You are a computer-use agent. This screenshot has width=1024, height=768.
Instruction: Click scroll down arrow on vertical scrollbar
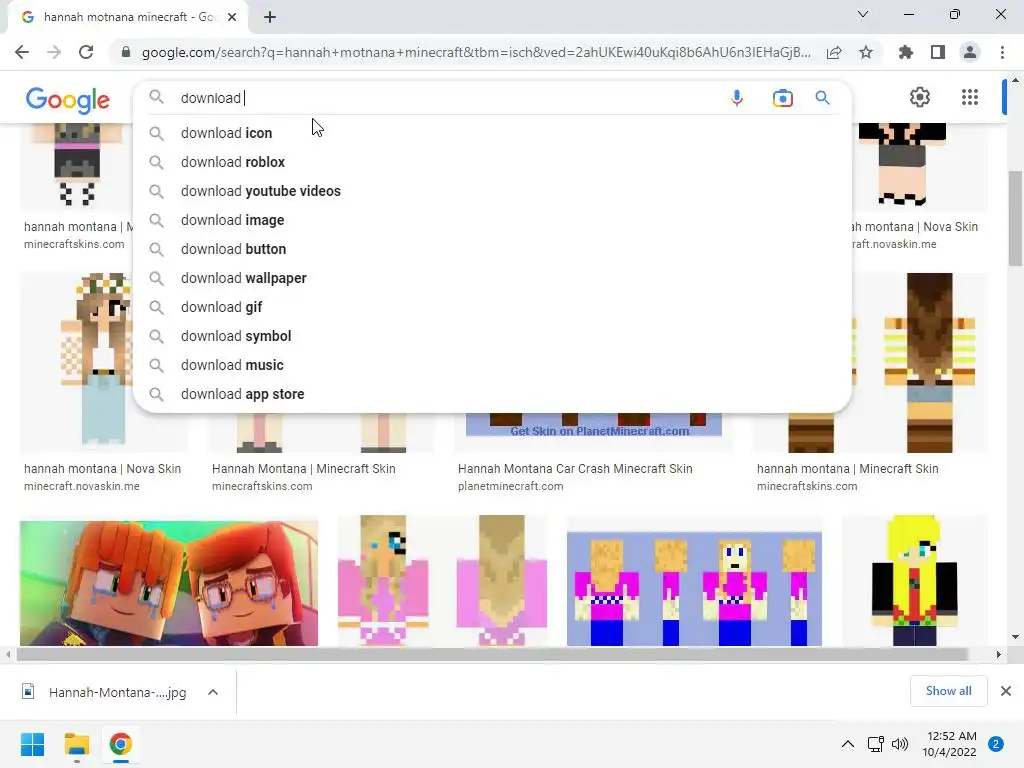(1015, 637)
